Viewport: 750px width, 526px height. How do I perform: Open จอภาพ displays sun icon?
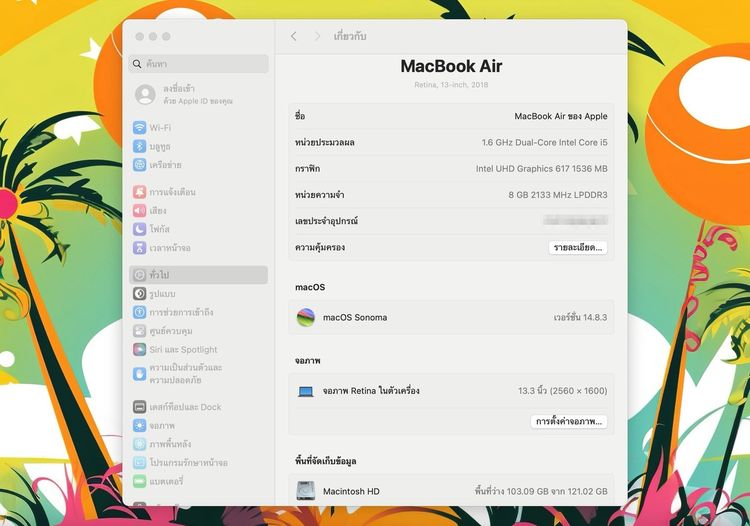pos(139,426)
